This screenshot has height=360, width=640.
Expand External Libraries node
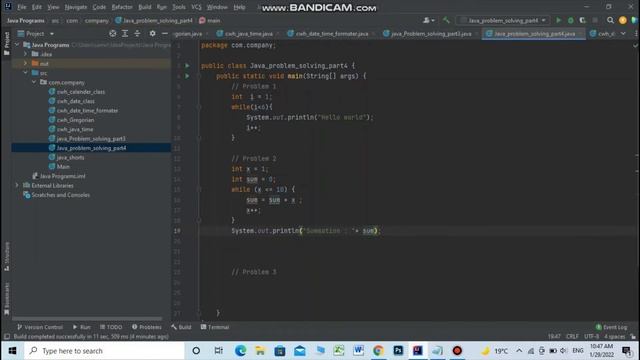[17, 185]
